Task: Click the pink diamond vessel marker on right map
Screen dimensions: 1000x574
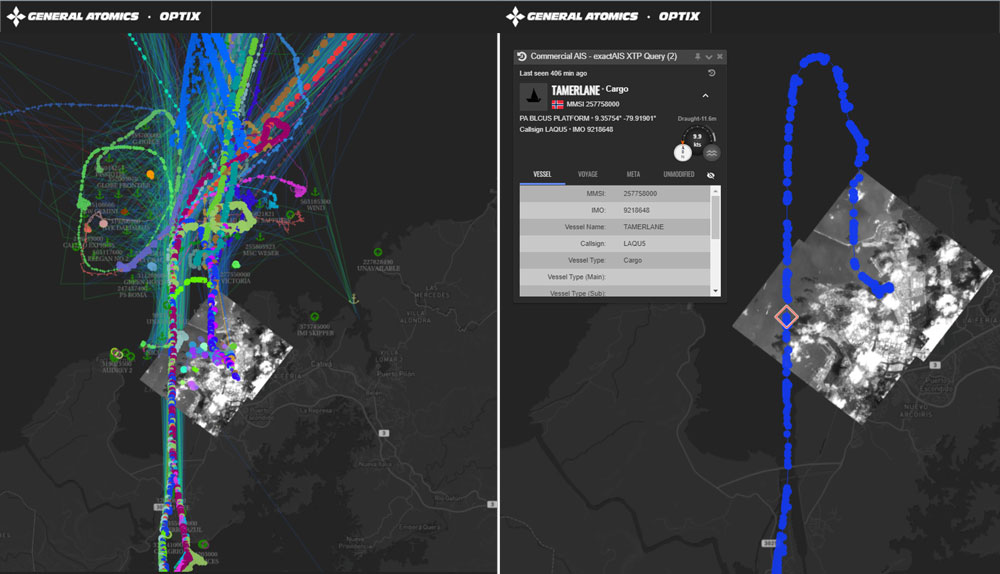Action: [x=786, y=317]
